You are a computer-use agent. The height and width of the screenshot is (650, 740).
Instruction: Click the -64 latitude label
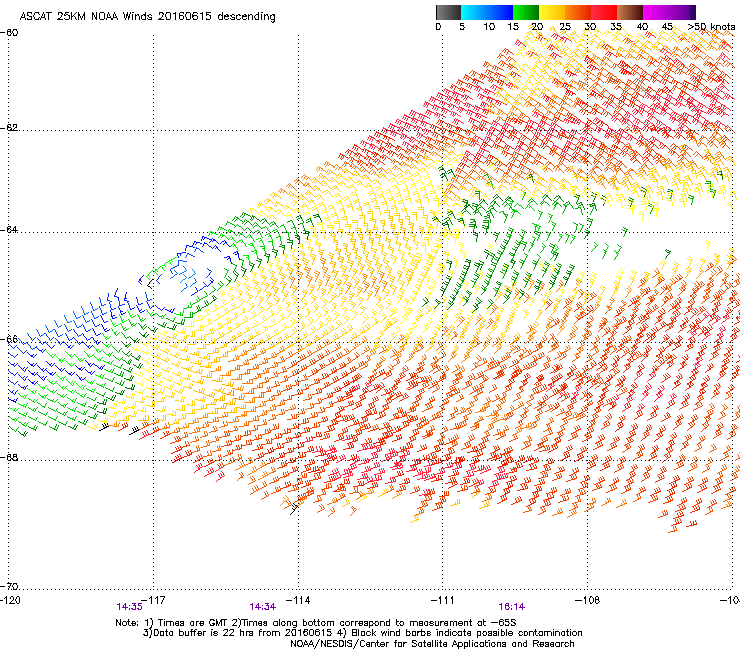pos(9,229)
